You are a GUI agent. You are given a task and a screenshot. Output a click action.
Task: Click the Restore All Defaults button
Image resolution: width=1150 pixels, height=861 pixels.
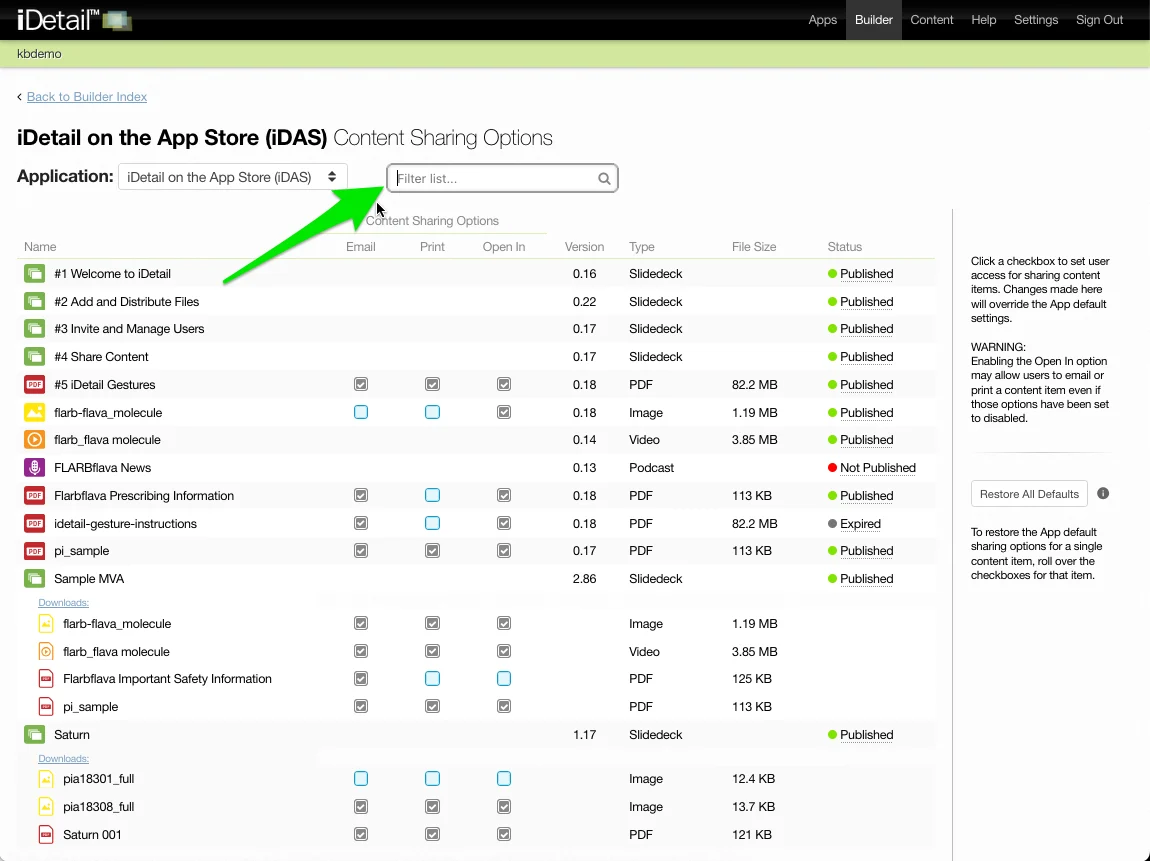1029,494
